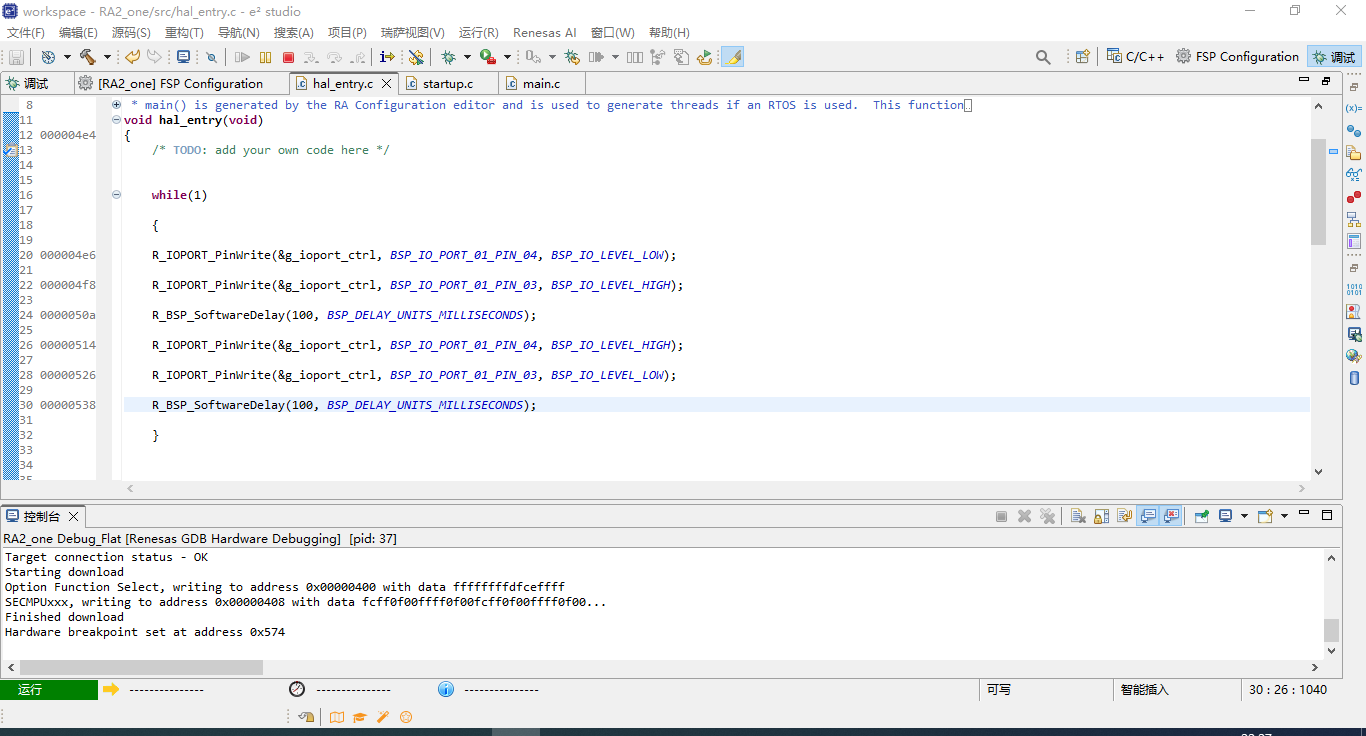Open the Debug bug dropdown arrow
Image resolution: width=1366 pixels, height=736 pixels.
(x=467, y=57)
